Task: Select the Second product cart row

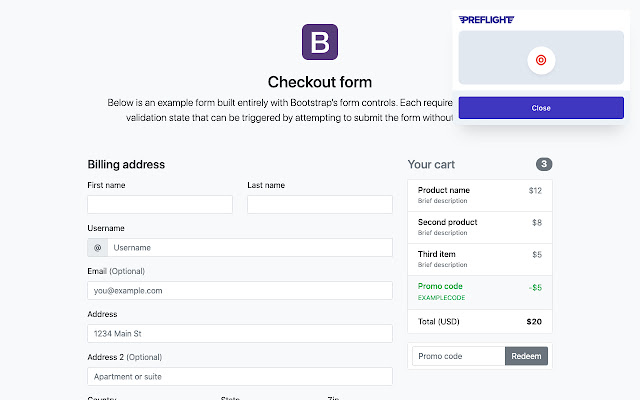Action: pyautogui.click(x=480, y=227)
